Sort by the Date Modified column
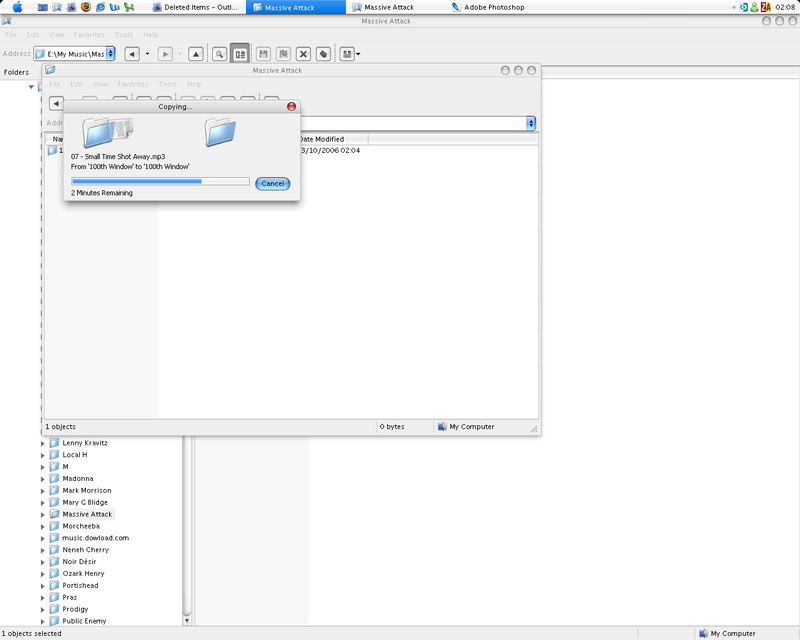Viewport: 800px width, 640px height. (x=332, y=139)
